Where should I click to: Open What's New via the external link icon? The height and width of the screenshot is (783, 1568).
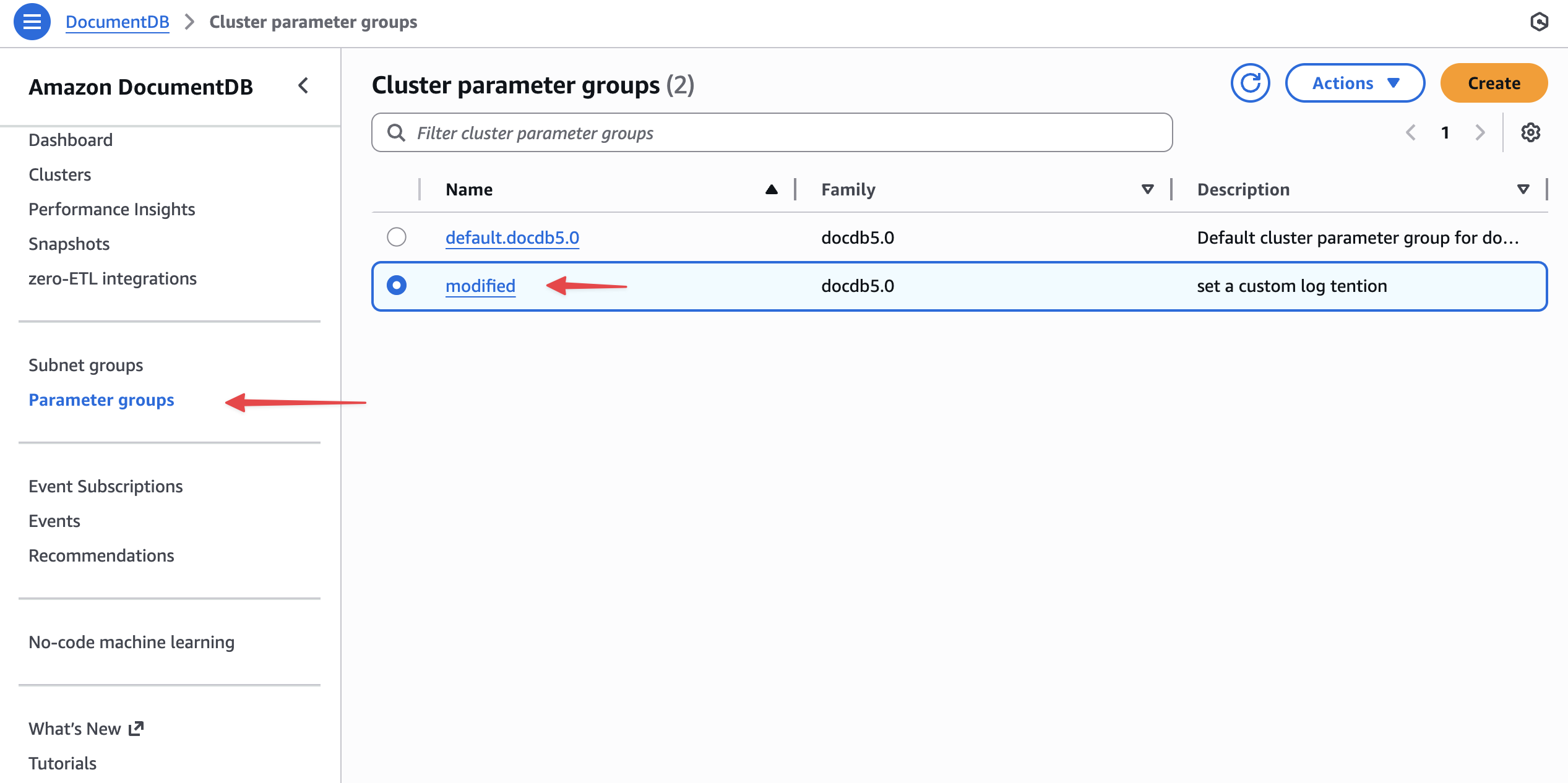pyautogui.click(x=136, y=728)
